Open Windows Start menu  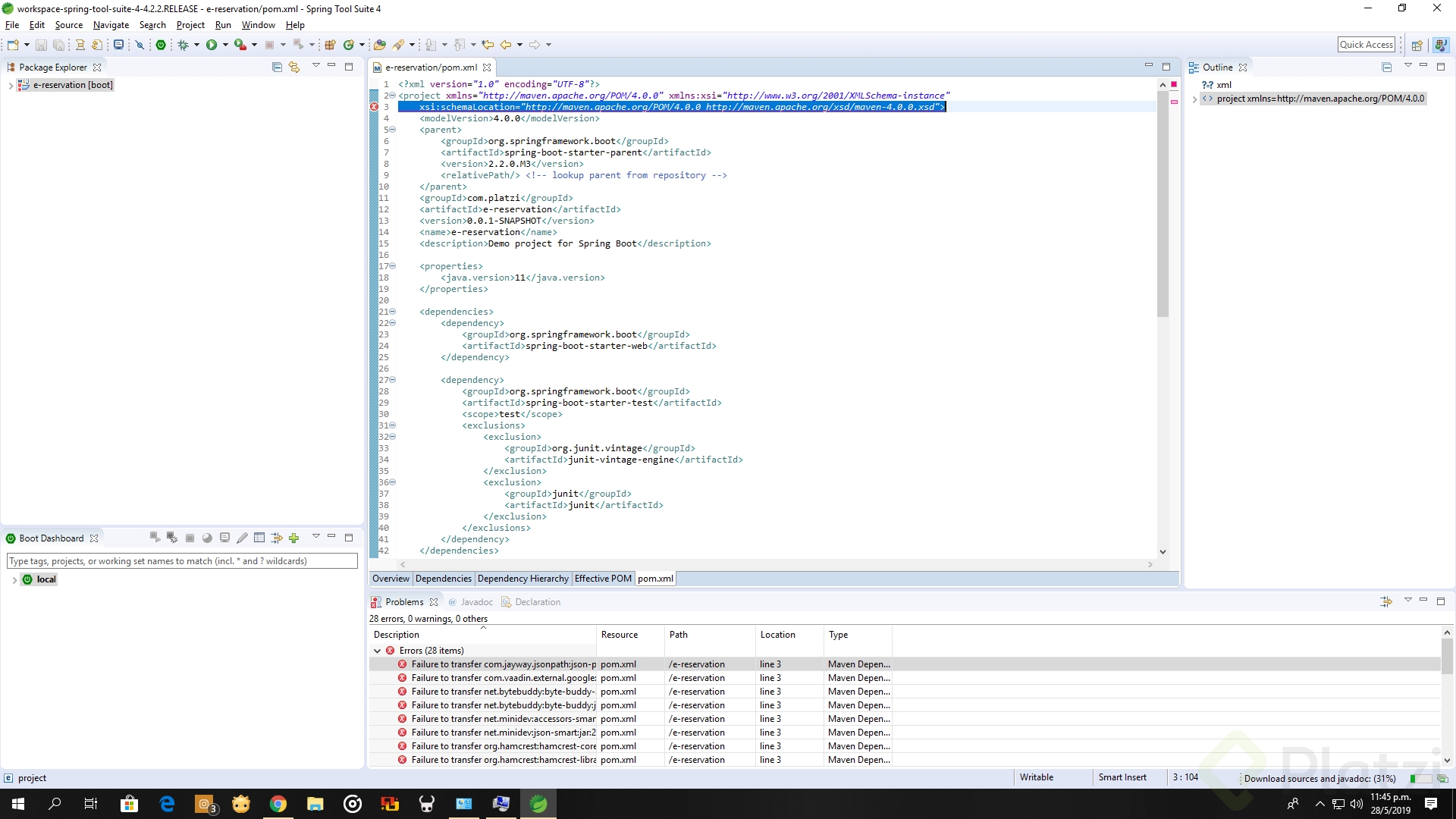pyautogui.click(x=18, y=804)
